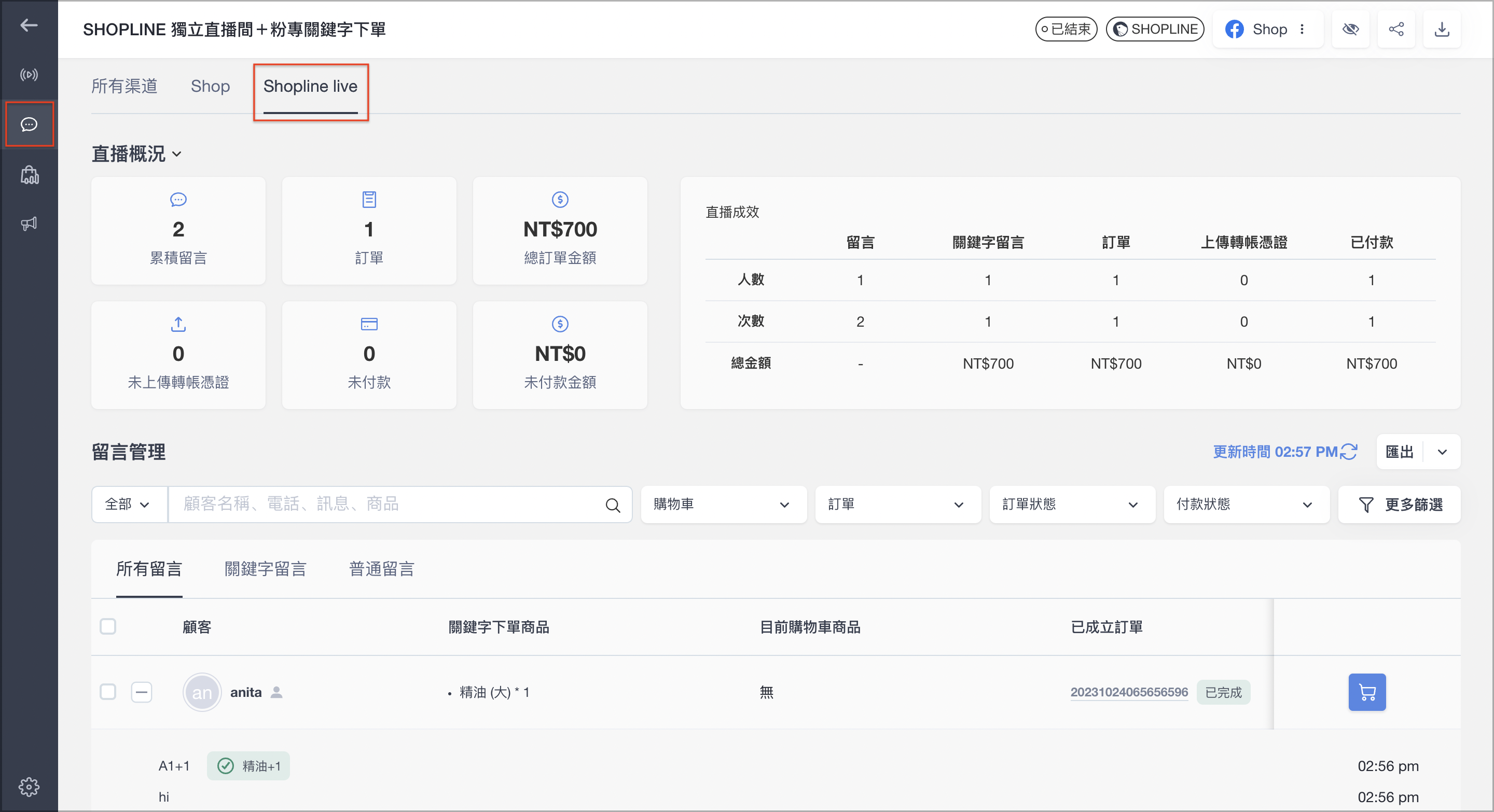Check the checkbox for anita's row

pyautogui.click(x=108, y=692)
